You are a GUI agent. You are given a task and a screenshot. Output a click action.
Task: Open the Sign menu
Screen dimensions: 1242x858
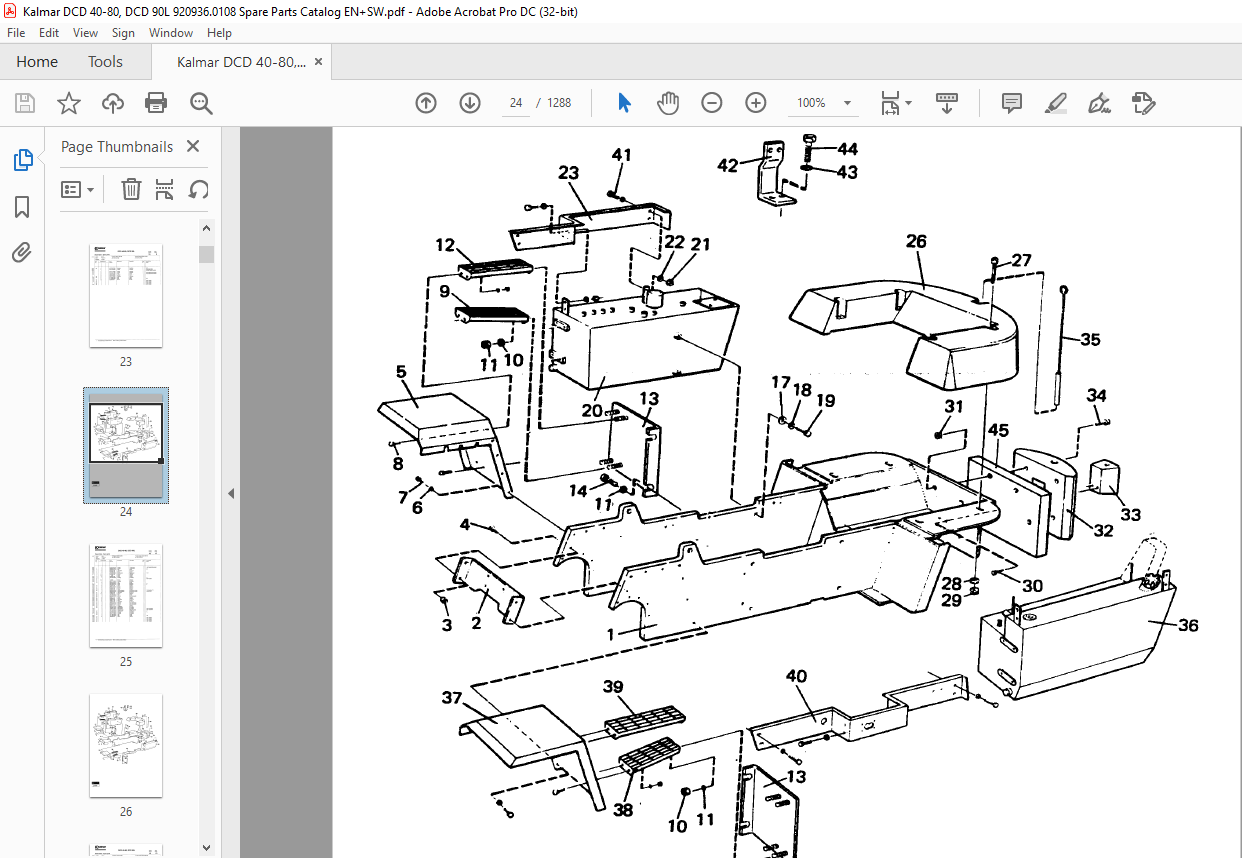pos(123,33)
